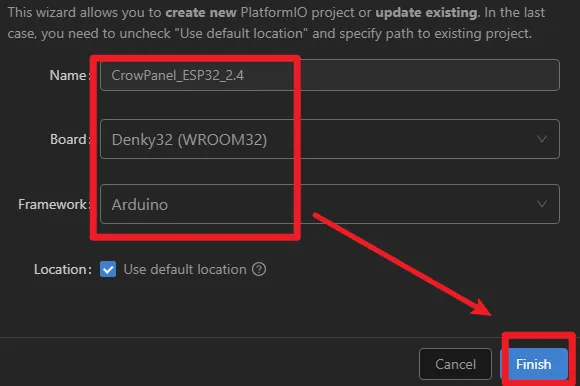This screenshot has height=386, width=580.
Task: Click the Board dropdown chevron arrow
Action: pyautogui.click(x=542, y=139)
